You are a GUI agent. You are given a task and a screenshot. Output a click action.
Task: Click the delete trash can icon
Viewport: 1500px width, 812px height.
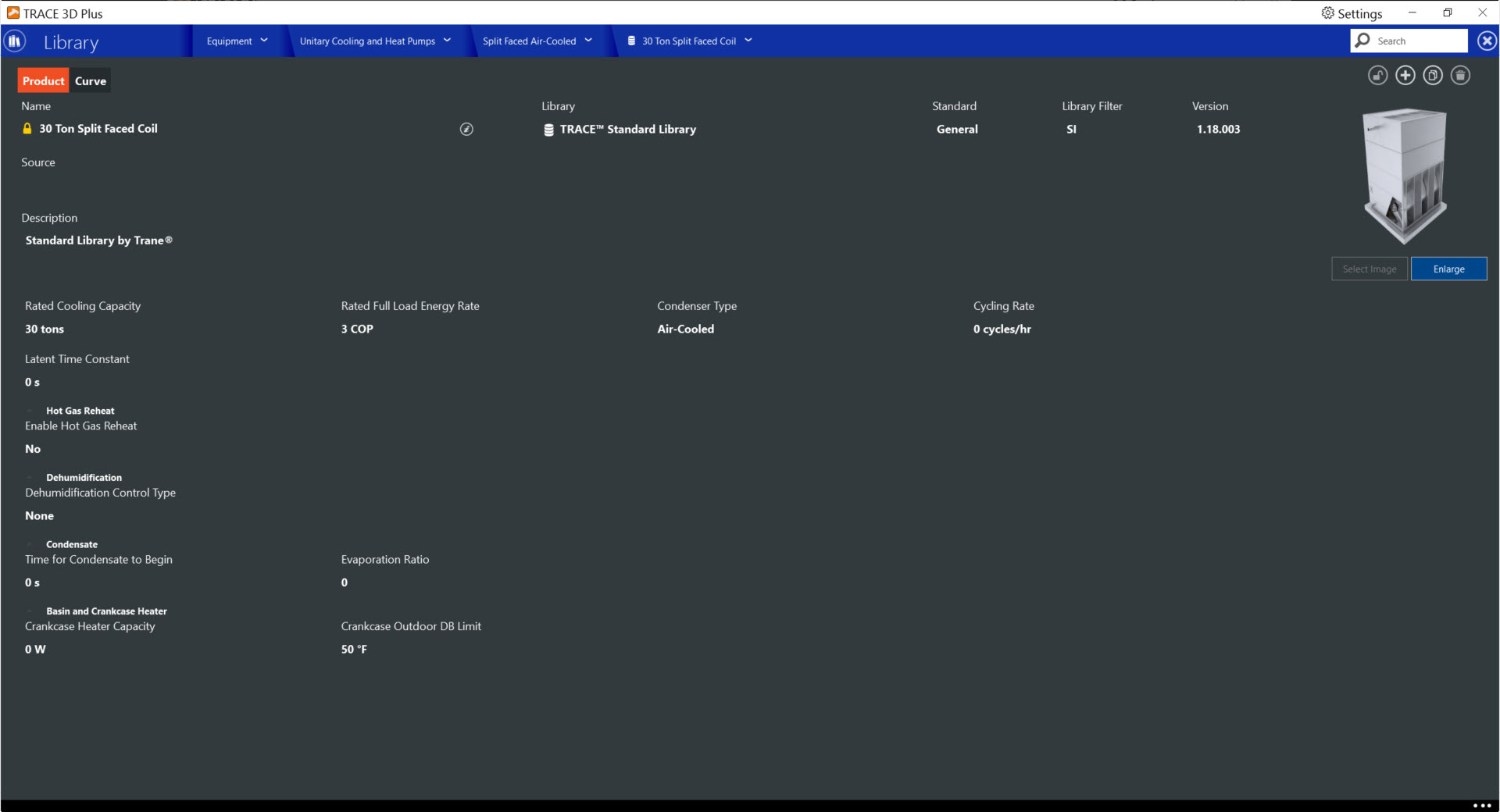point(1459,76)
